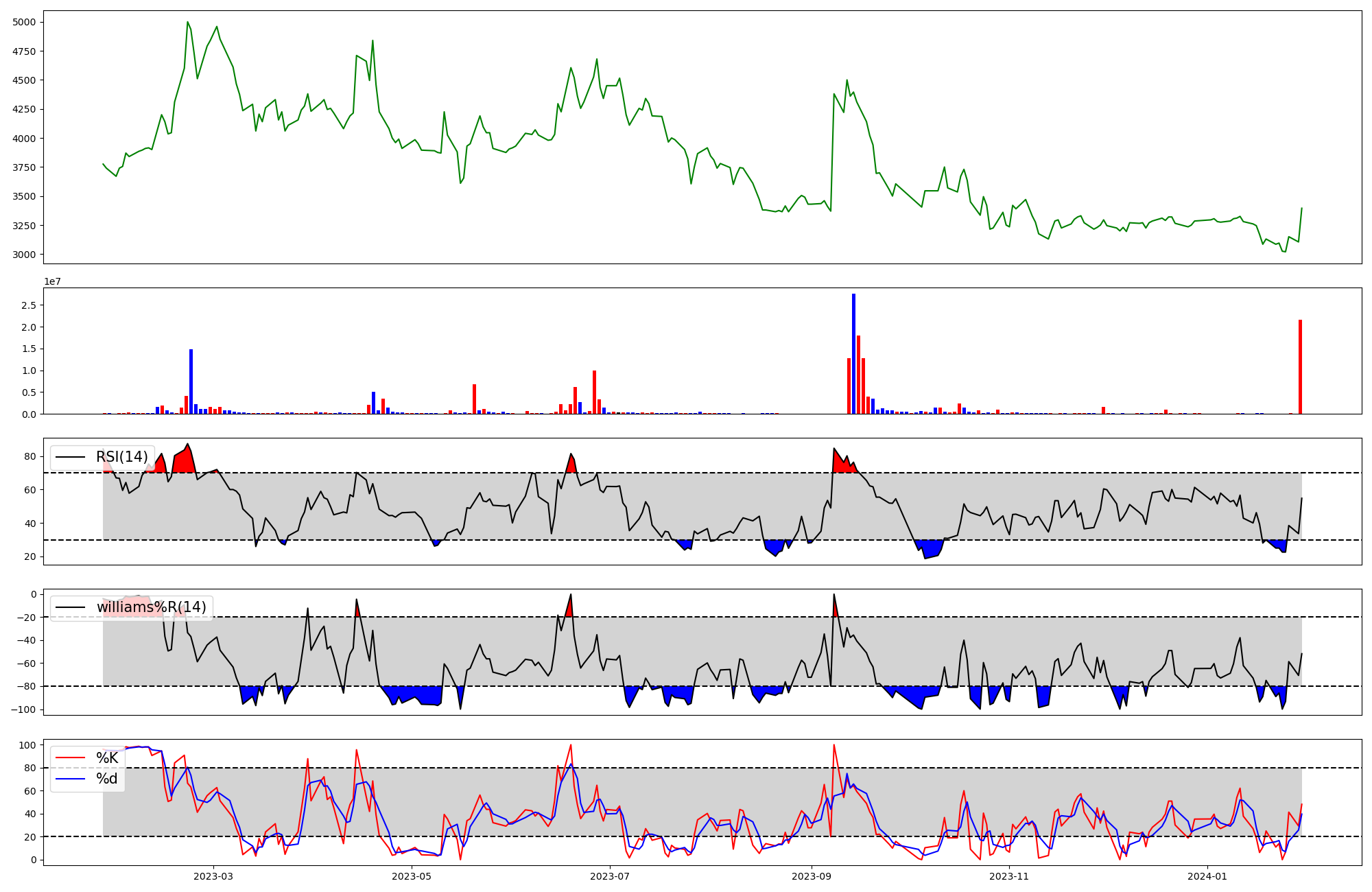
Task: Click the 2023-03 date axis label
Action: click(213, 876)
